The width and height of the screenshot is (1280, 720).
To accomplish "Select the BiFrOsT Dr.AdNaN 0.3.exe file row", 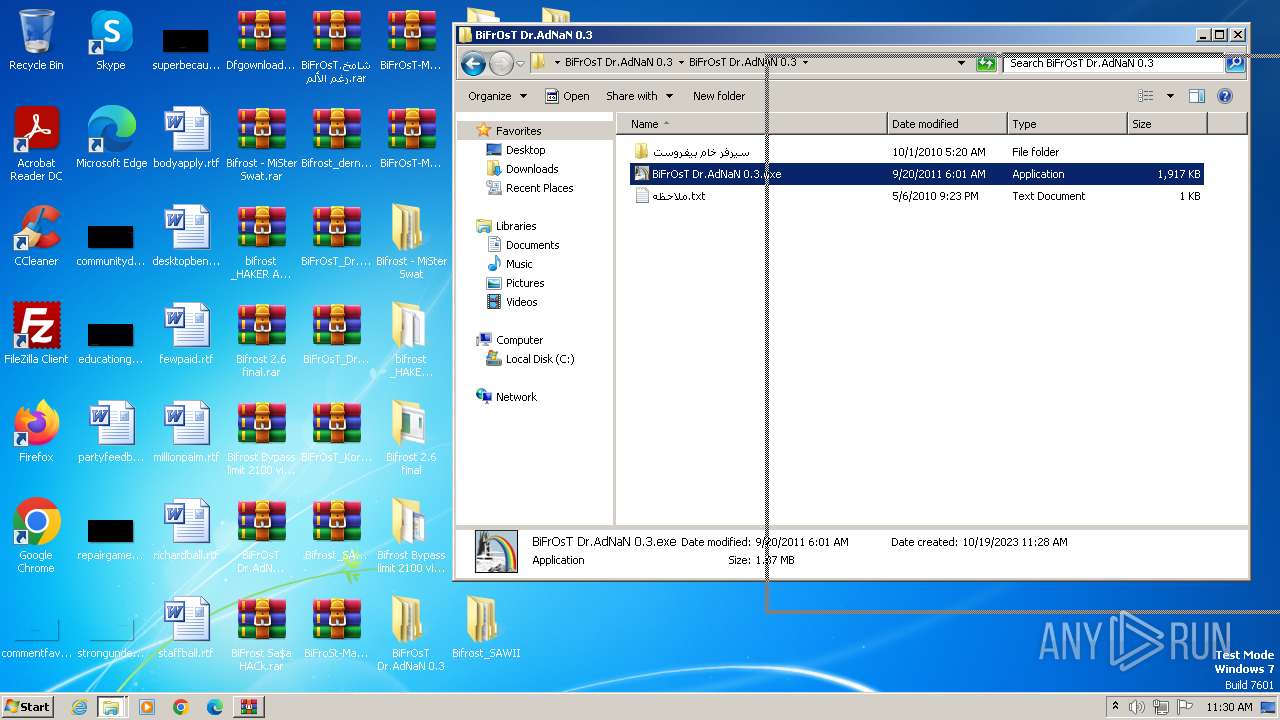I will pos(916,174).
